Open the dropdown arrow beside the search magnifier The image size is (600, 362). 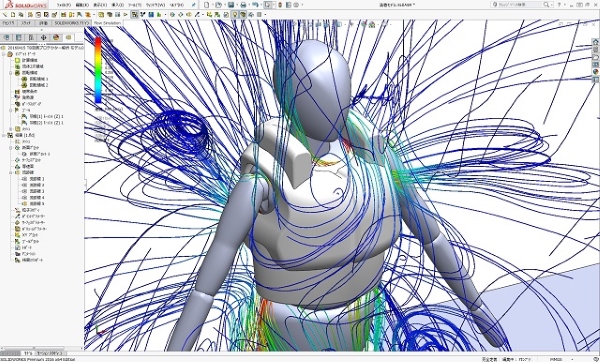tap(551, 5)
